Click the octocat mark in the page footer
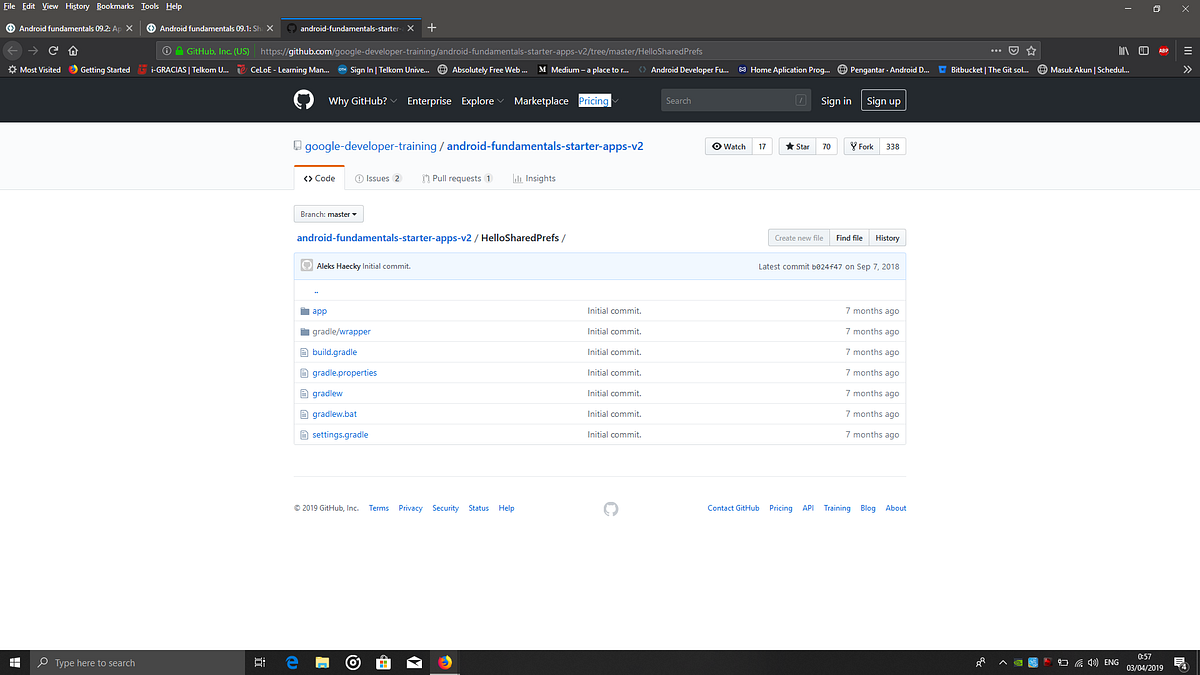1200x675 pixels. click(611, 508)
